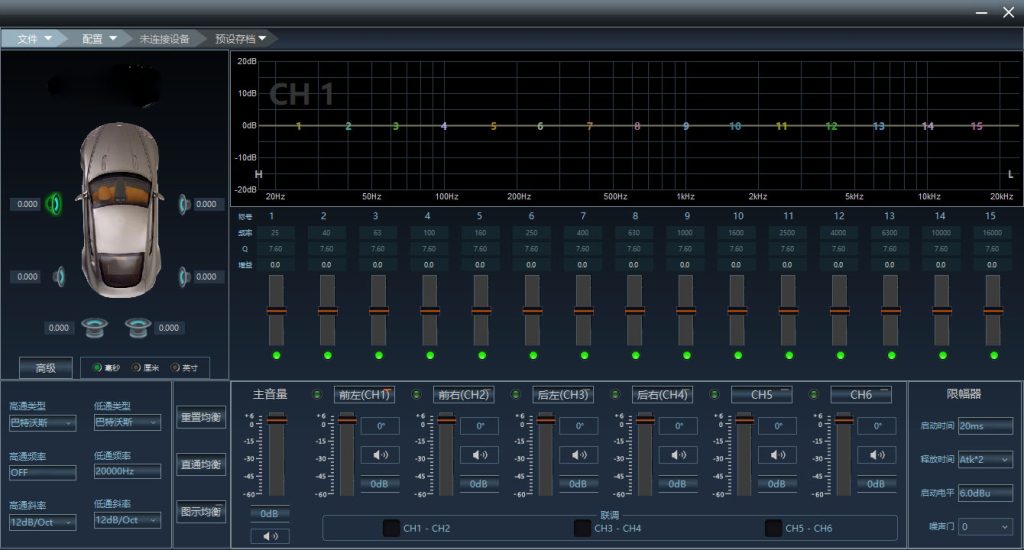The image size is (1024, 550).
Task: Click the EQ band 8 gain slider handle
Action: click(635, 311)
